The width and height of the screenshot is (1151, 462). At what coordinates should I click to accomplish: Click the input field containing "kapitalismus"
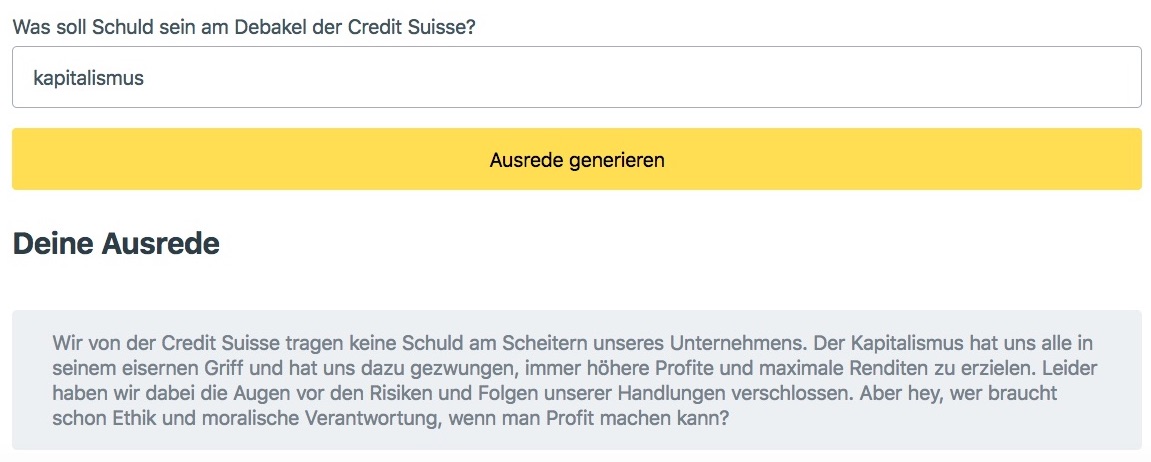(x=576, y=77)
